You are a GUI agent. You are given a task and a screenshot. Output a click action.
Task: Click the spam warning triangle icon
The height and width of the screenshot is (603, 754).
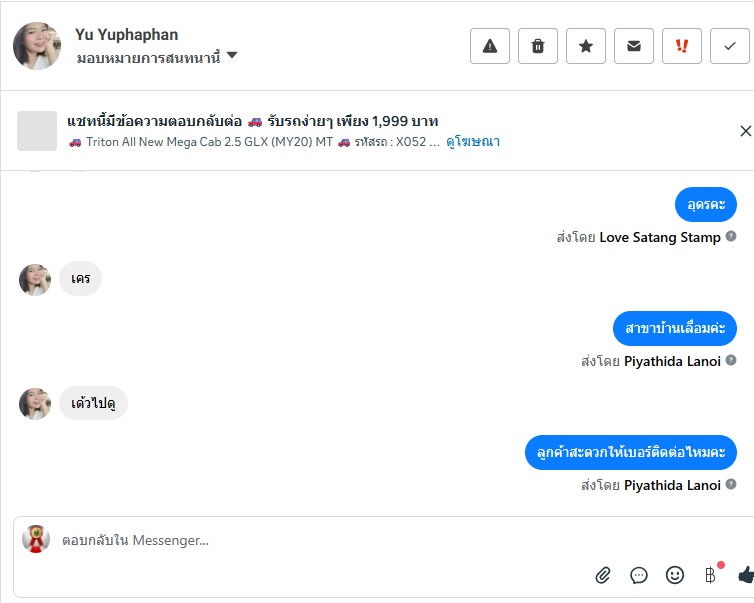490,46
